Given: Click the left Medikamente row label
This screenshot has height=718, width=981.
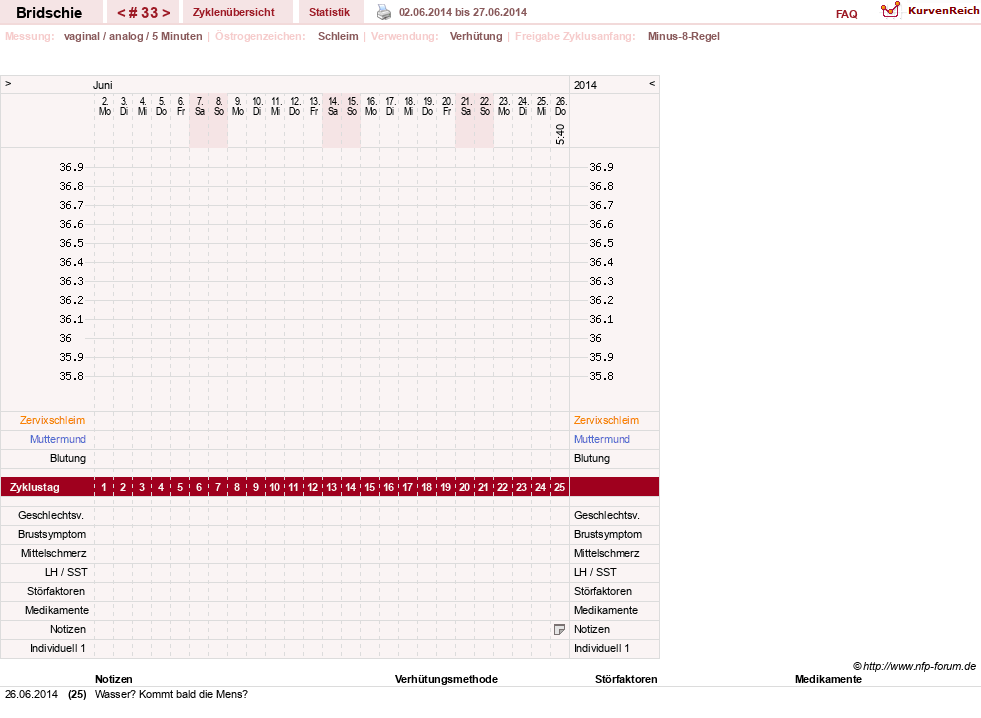Looking at the screenshot, I should (x=57, y=610).
